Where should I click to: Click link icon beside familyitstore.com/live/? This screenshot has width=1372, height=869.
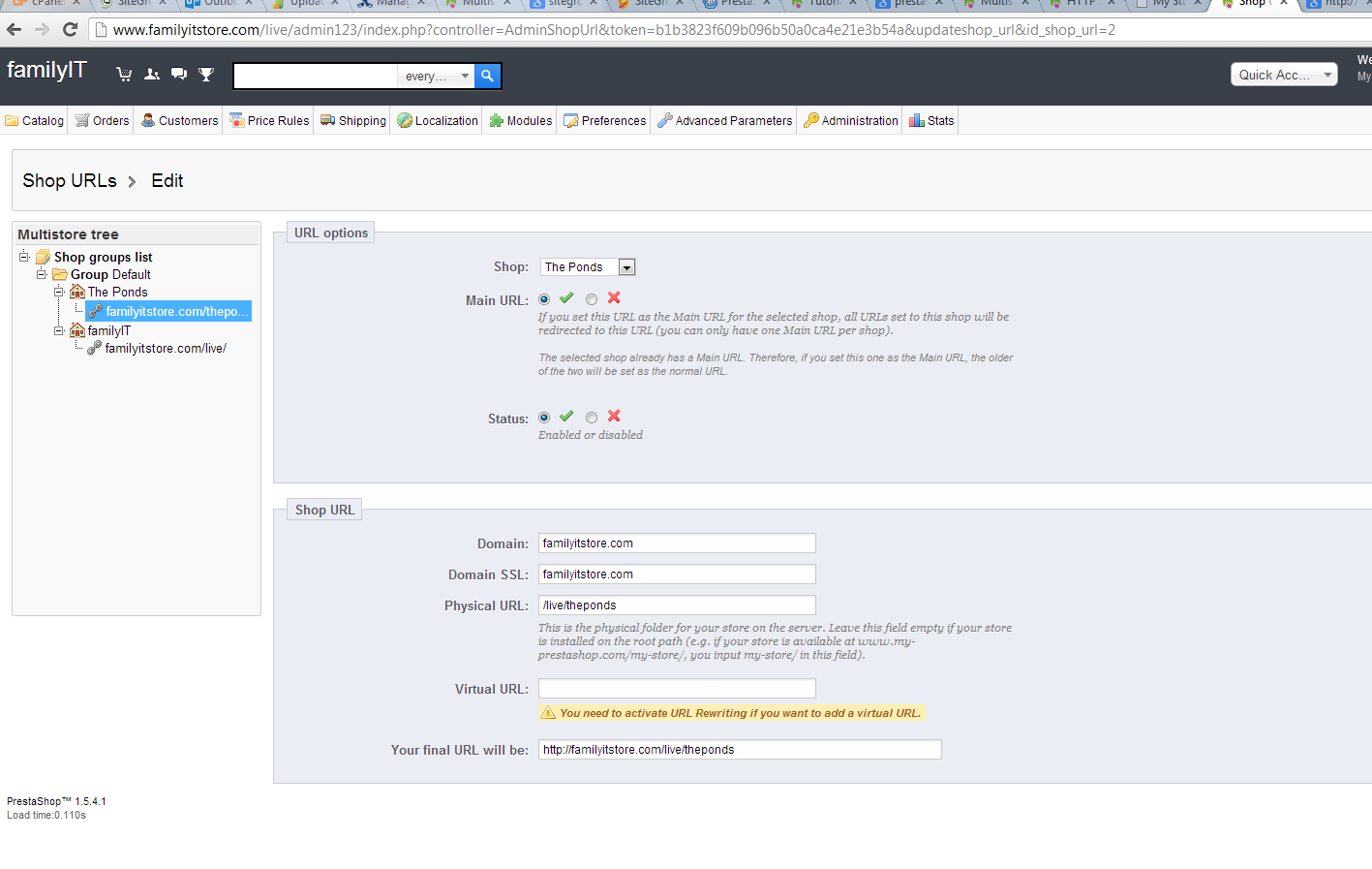tap(95, 348)
